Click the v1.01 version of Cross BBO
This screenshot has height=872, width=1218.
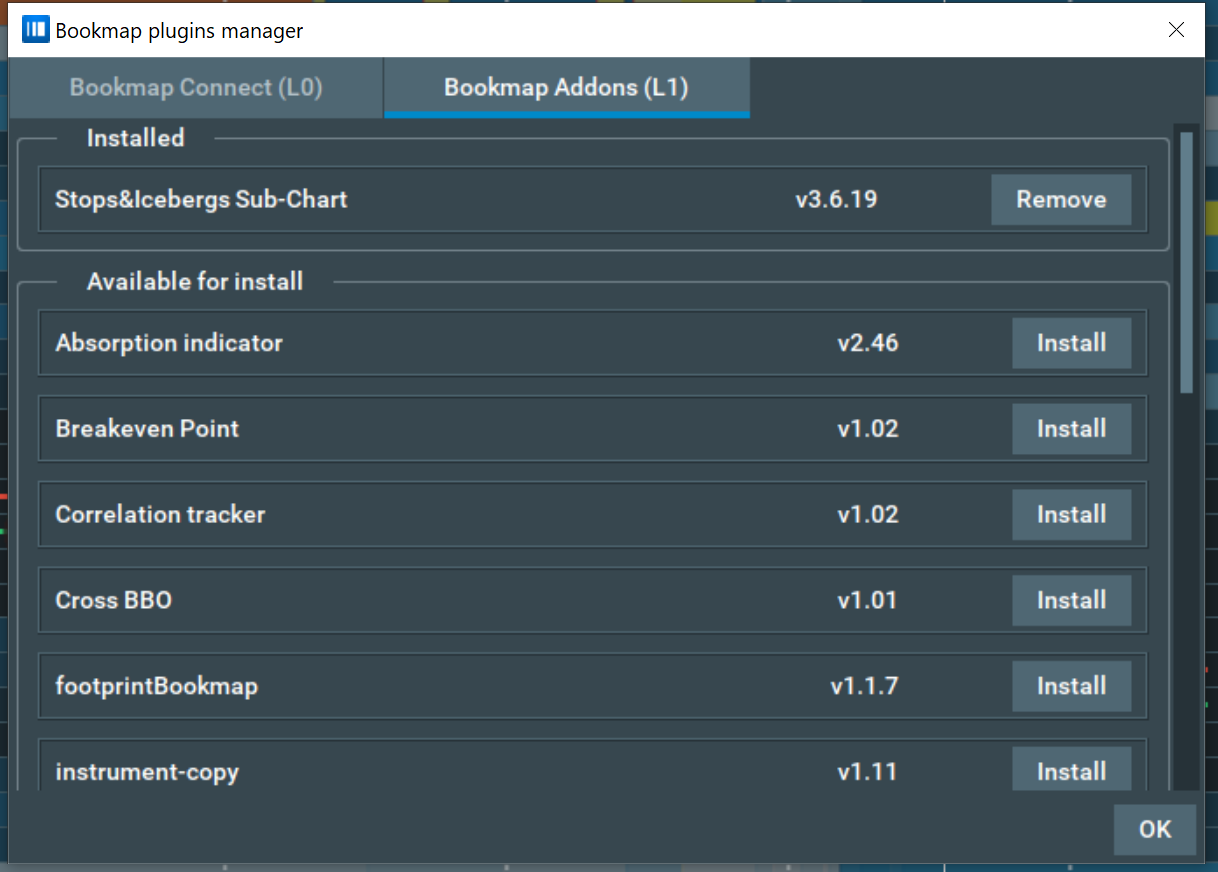click(x=868, y=601)
